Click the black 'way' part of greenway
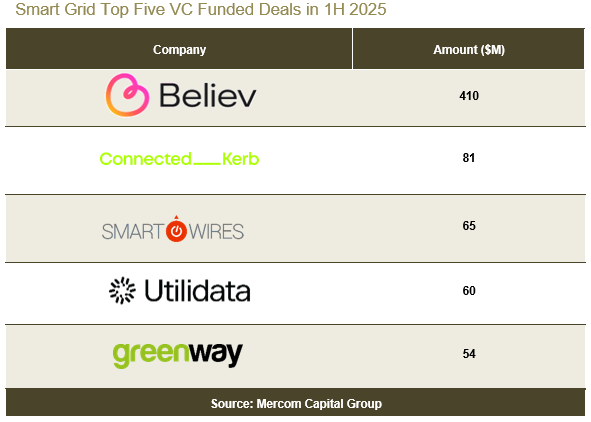 point(216,355)
